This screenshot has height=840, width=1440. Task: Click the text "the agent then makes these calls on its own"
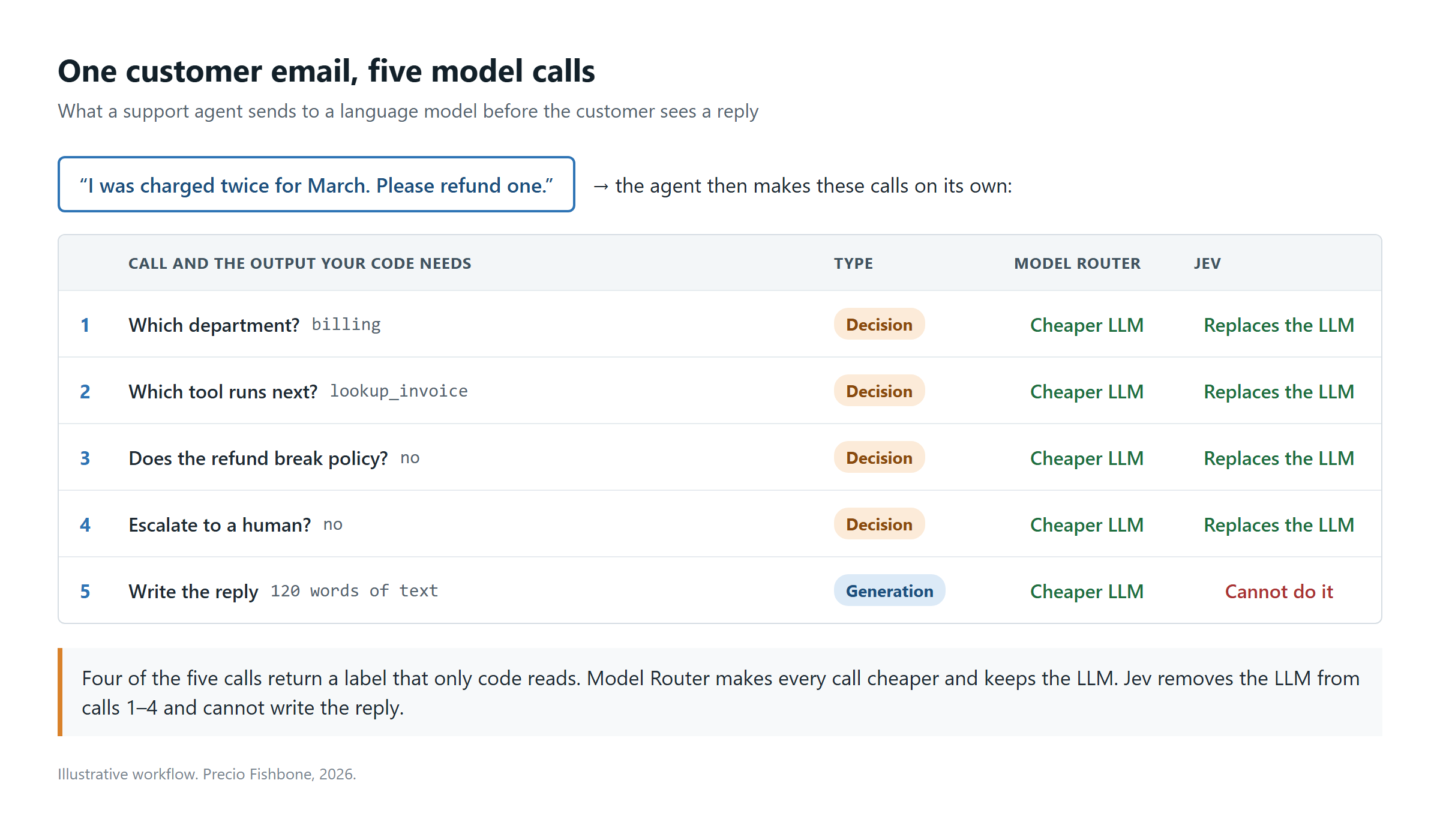click(x=813, y=185)
